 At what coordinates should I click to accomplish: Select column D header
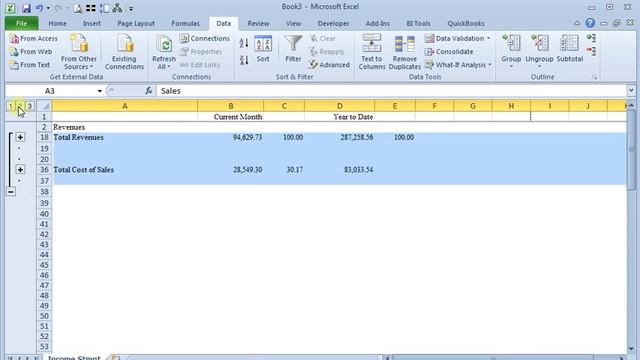pyautogui.click(x=339, y=106)
